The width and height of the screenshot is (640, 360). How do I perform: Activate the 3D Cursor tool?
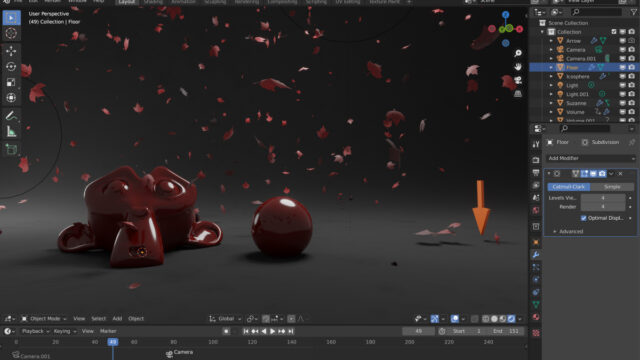click(11, 33)
